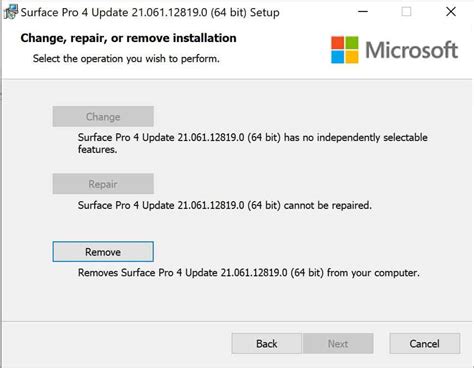This screenshot has width=474, height=368.
Task: Click the 'cannot be repaired' description
Action: [x=225, y=205]
